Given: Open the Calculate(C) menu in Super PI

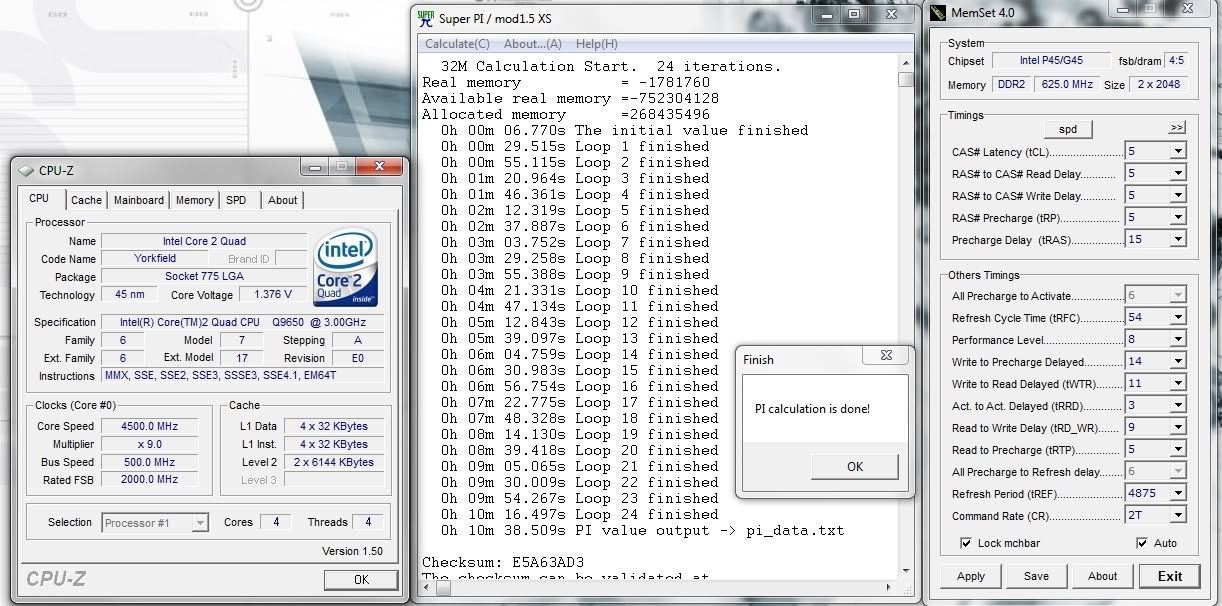Looking at the screenshot, I should (457, 44).
